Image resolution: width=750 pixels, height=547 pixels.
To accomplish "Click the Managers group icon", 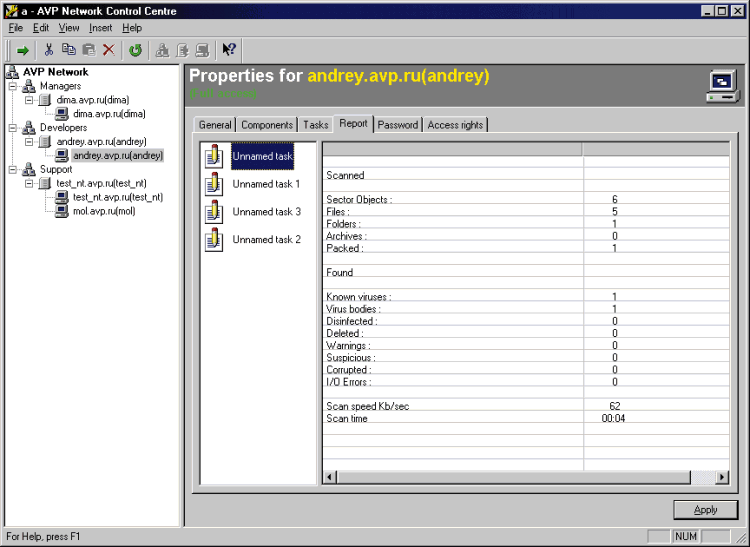I will pyautogui.click(x=29, y=86).
